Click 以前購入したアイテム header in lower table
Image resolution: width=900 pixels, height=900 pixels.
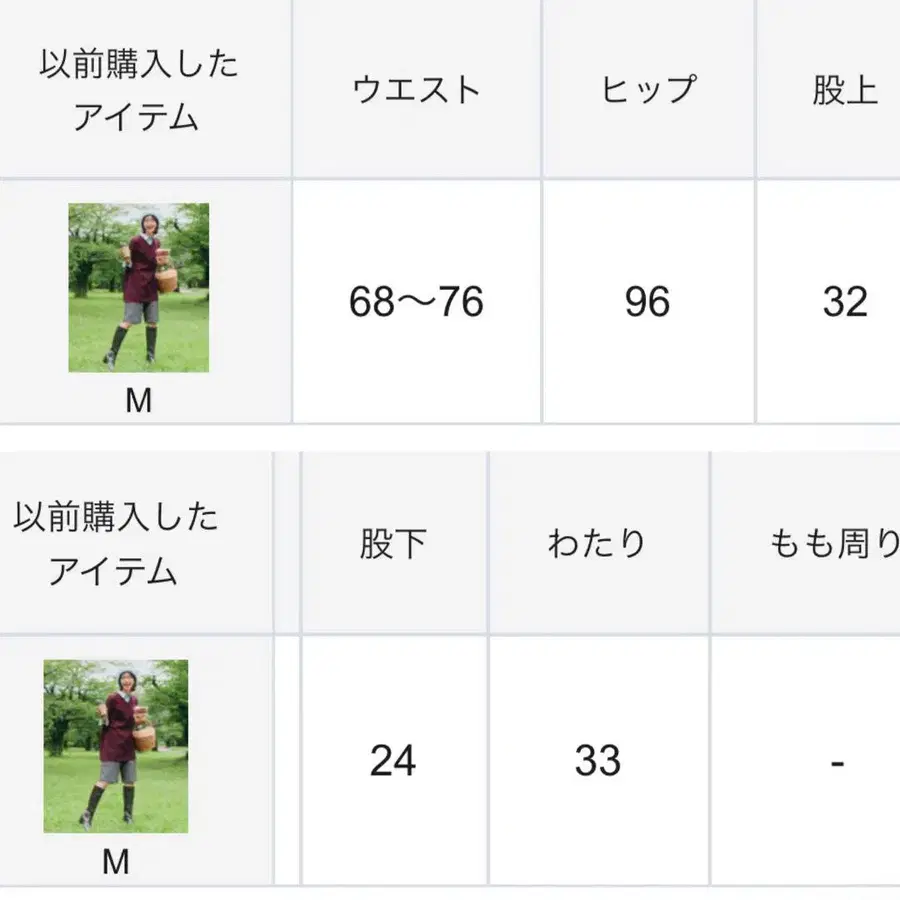114,545
